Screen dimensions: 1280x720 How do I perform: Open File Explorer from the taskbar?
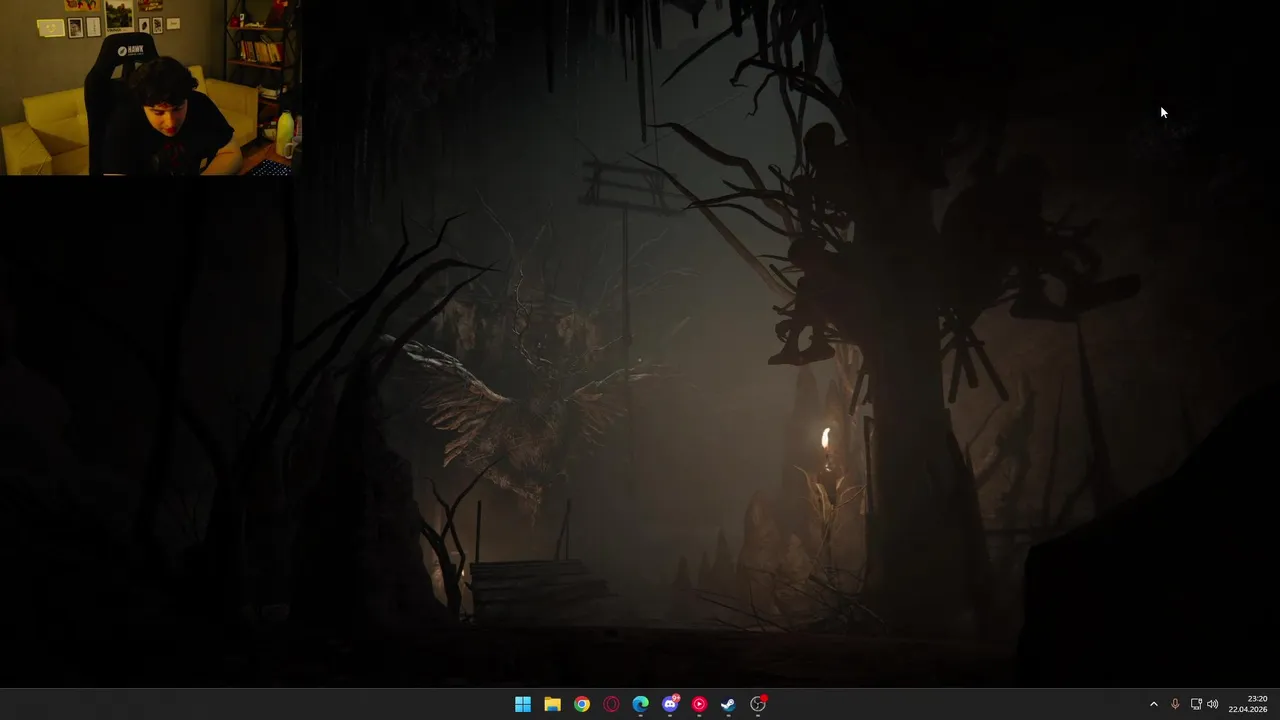coord(552,704)
